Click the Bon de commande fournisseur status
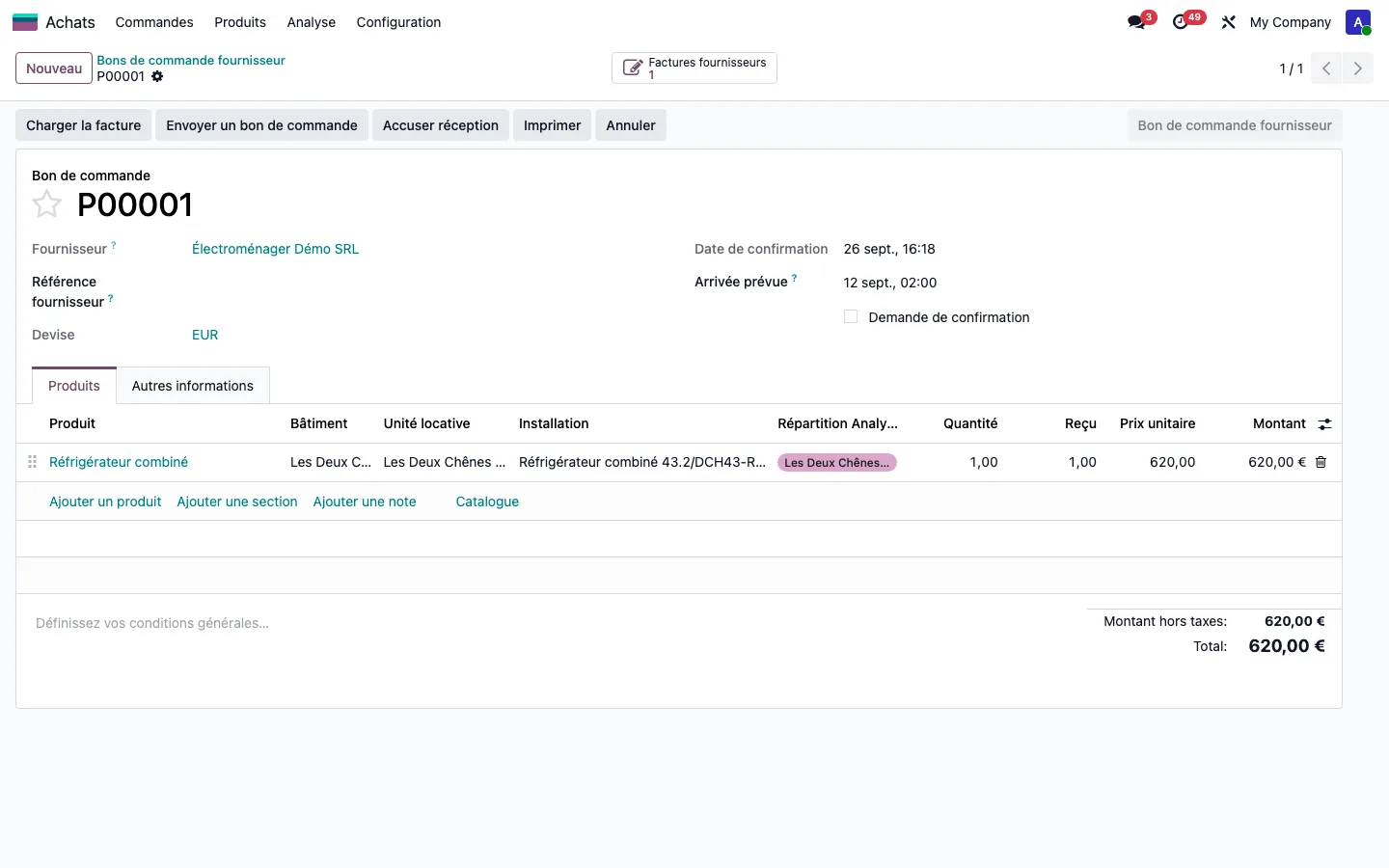The image size is (1389, 868). tap(1235, 125)
